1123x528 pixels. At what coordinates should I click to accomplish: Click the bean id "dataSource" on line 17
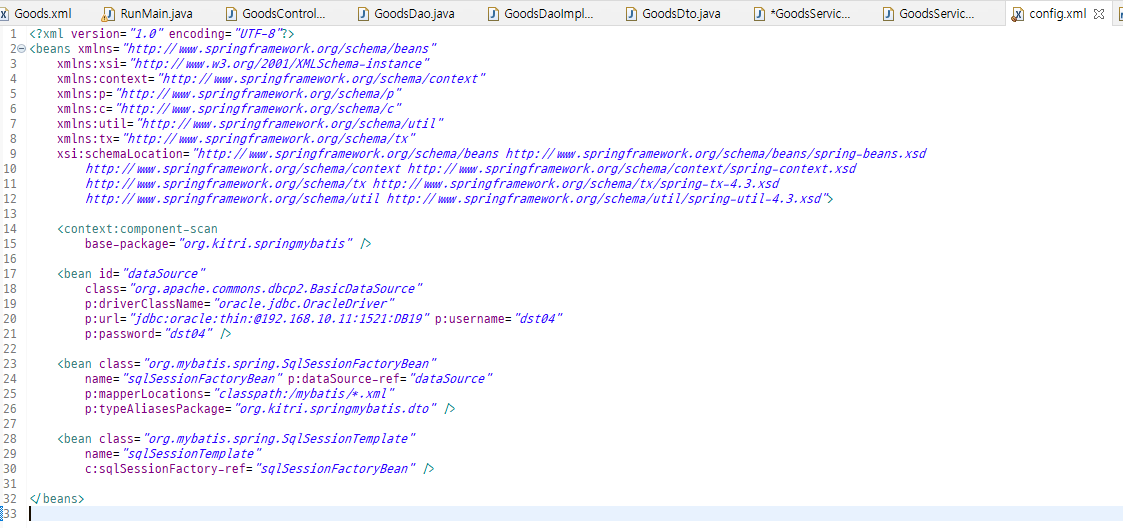(165, 274)
